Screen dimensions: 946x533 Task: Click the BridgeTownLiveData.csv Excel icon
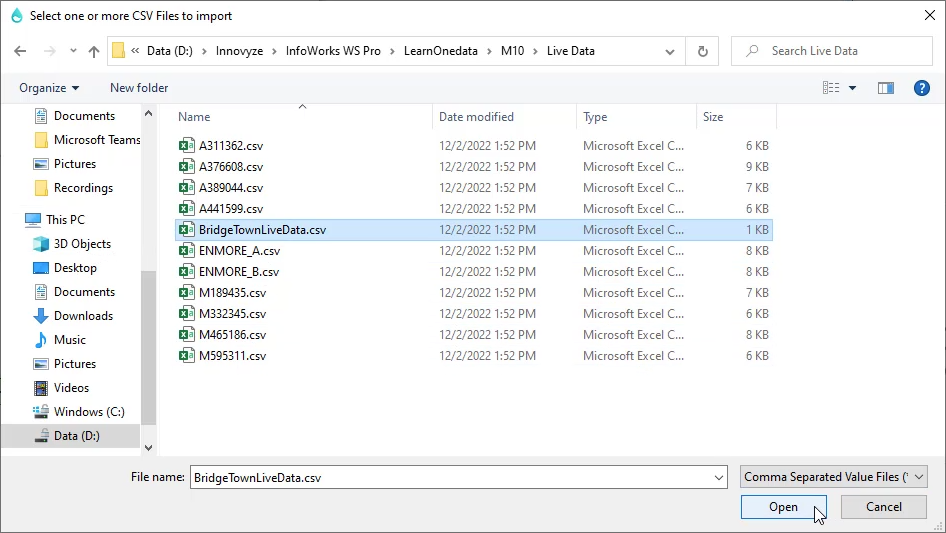186,230
